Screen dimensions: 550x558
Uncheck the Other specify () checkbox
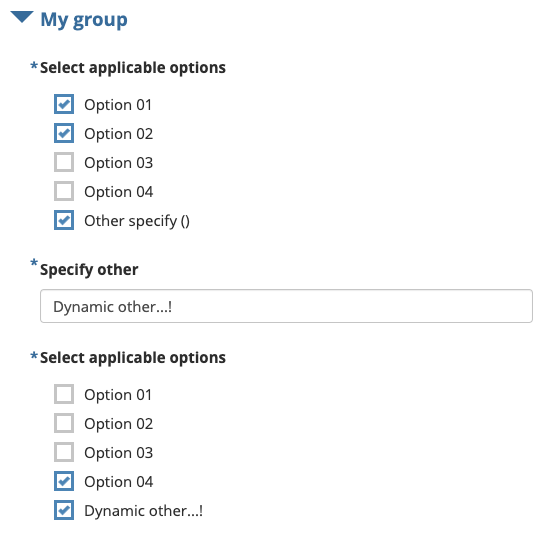click(64, 220)
